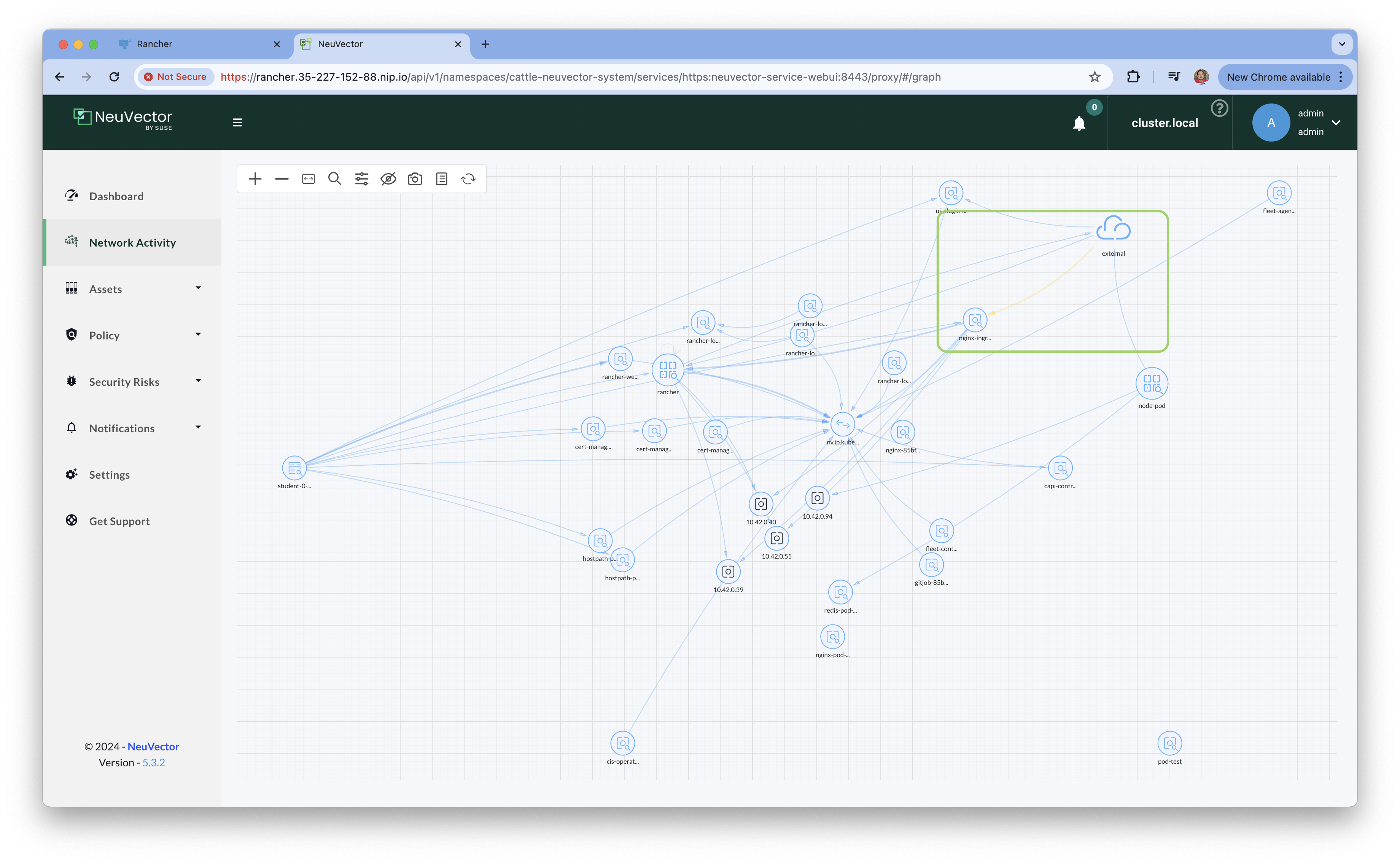Image resolution: width=1400 pixels, height=863 pixels.
Task: Toggle hidden nodes with the eye icon
Action: point(388,179)
